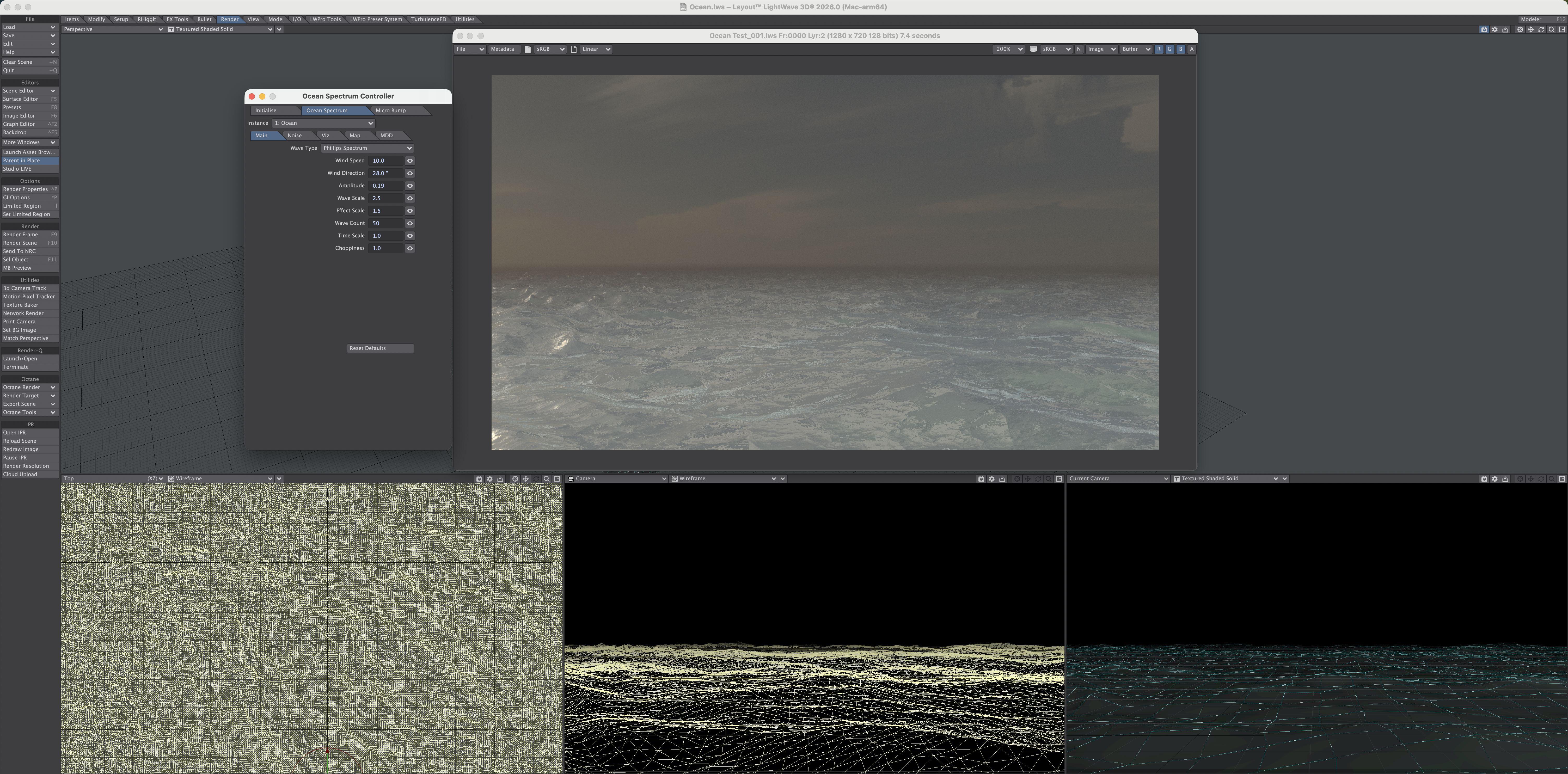Select zoom magnifier in Top viewport header
The width and height of the screenshot is (1568, 774).
tap(547, 479)
